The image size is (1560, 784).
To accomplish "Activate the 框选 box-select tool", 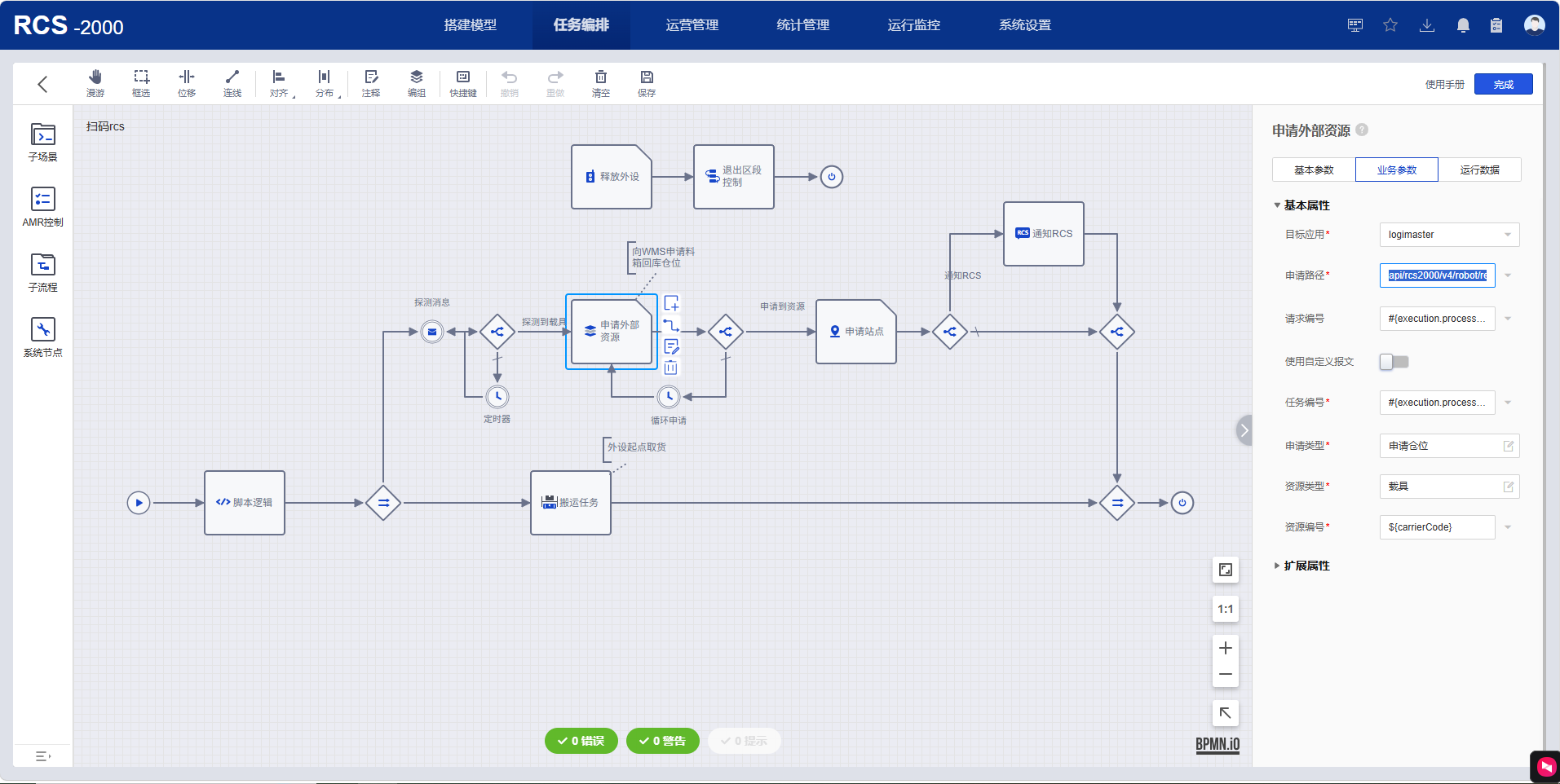I will (141, 83).
